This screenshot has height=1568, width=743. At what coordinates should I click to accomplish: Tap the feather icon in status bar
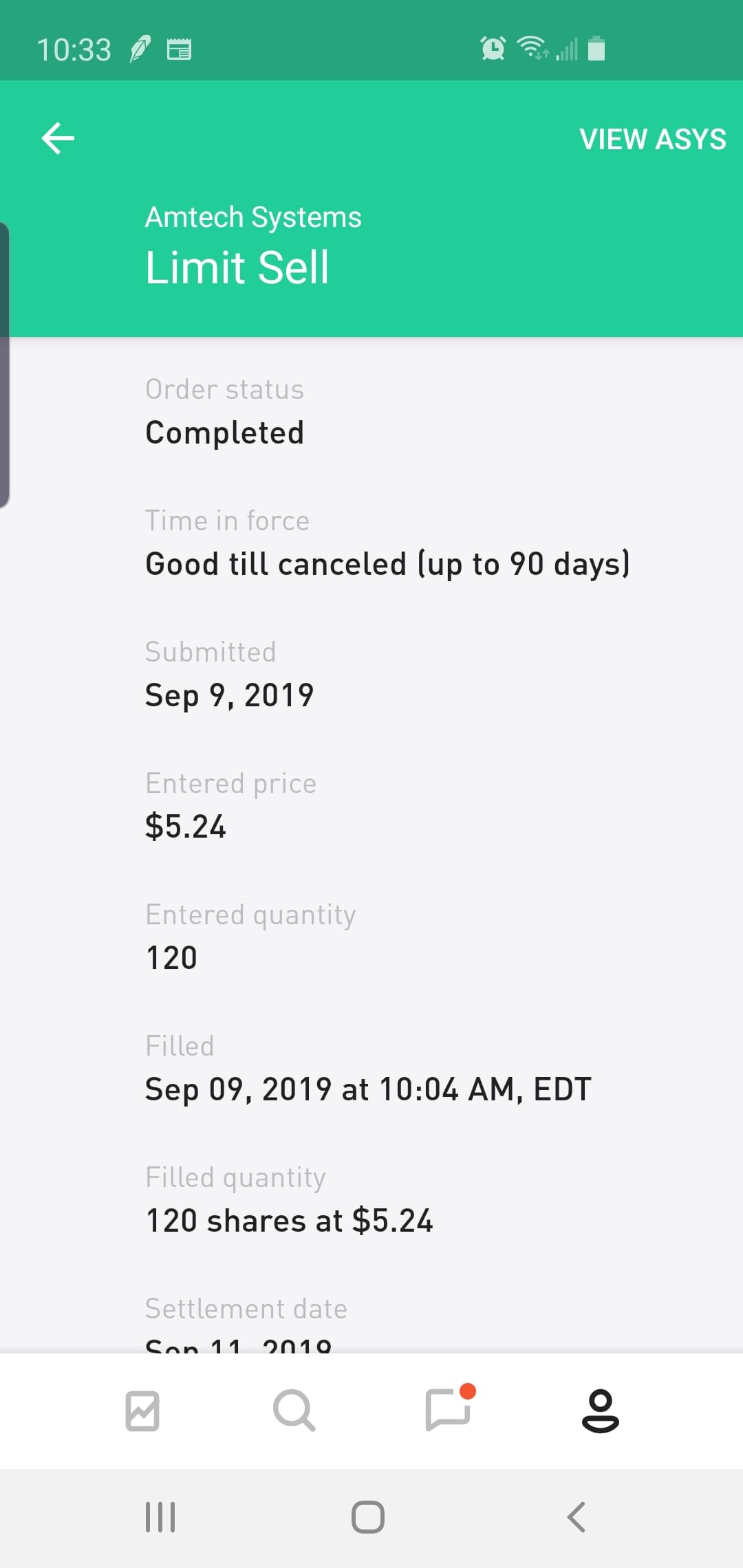(140, 50)
